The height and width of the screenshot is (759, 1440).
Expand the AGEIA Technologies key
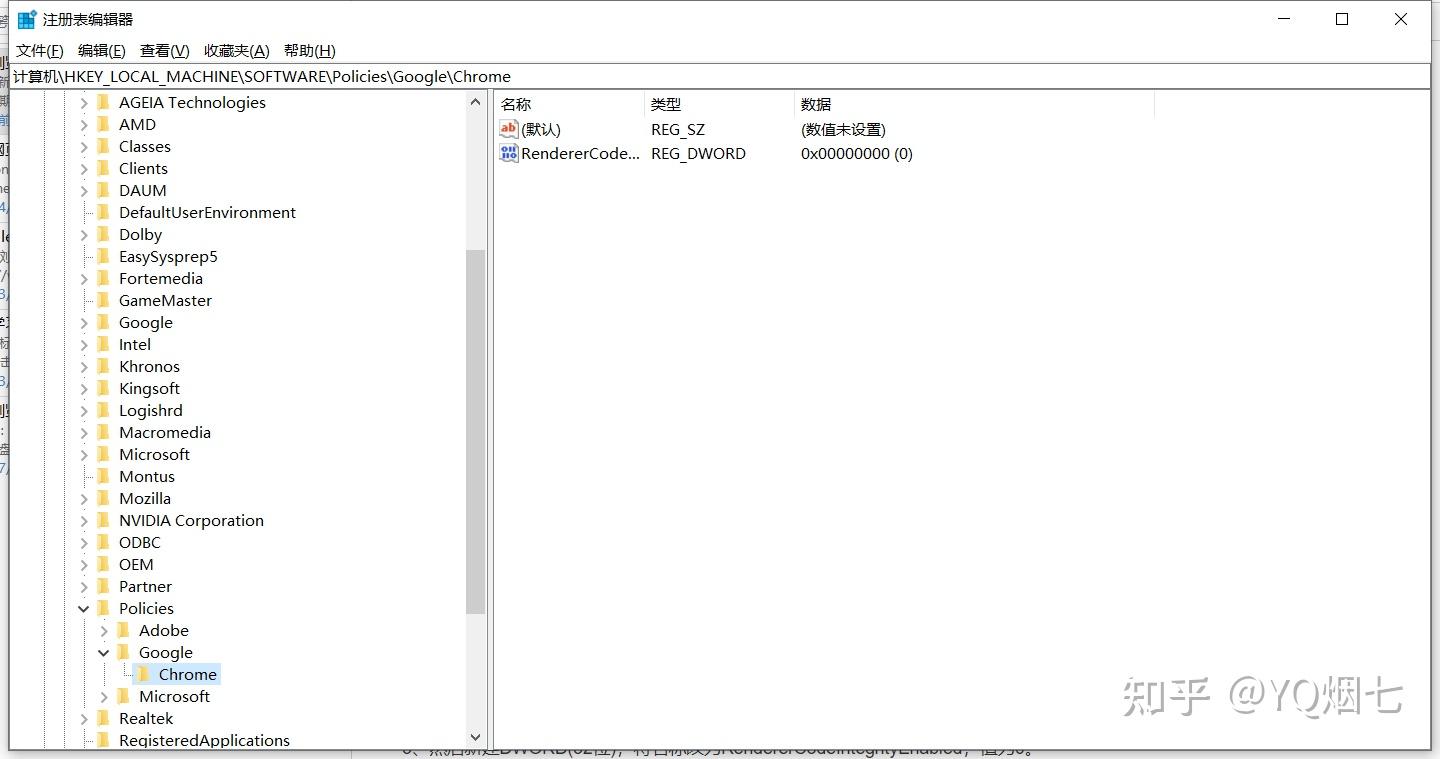84,103
